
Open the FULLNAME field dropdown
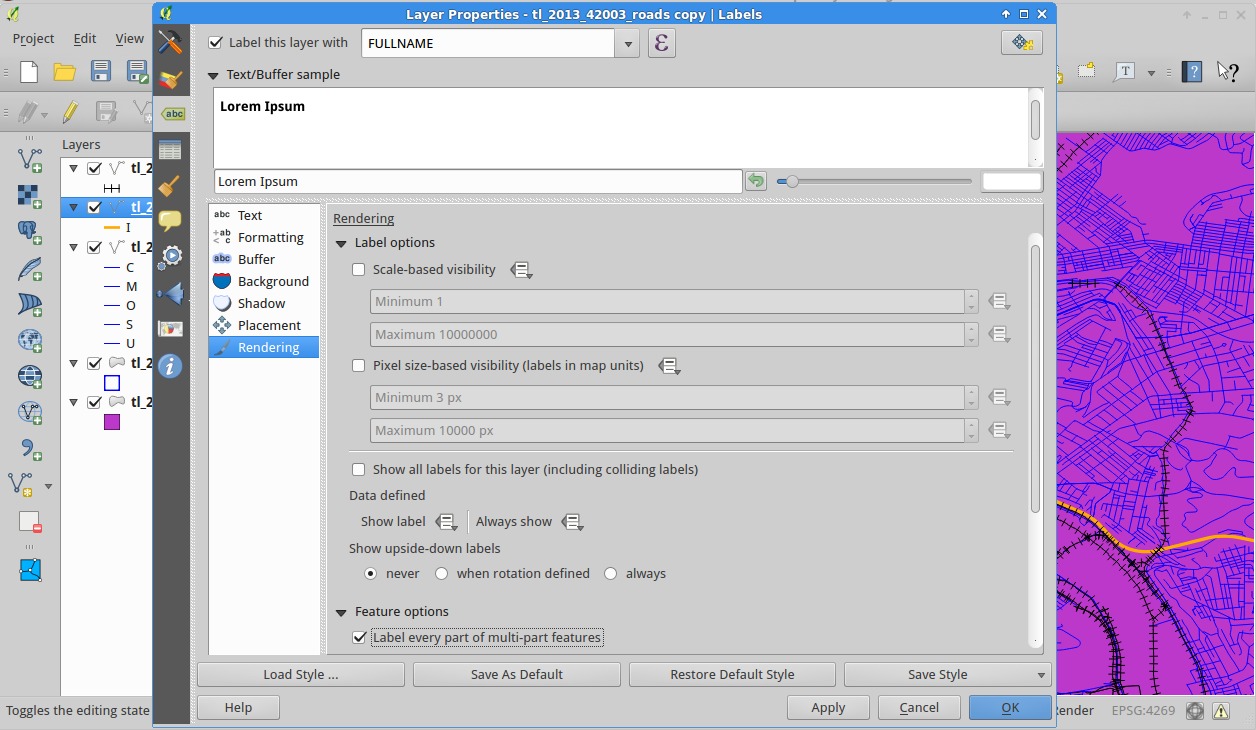628,43
